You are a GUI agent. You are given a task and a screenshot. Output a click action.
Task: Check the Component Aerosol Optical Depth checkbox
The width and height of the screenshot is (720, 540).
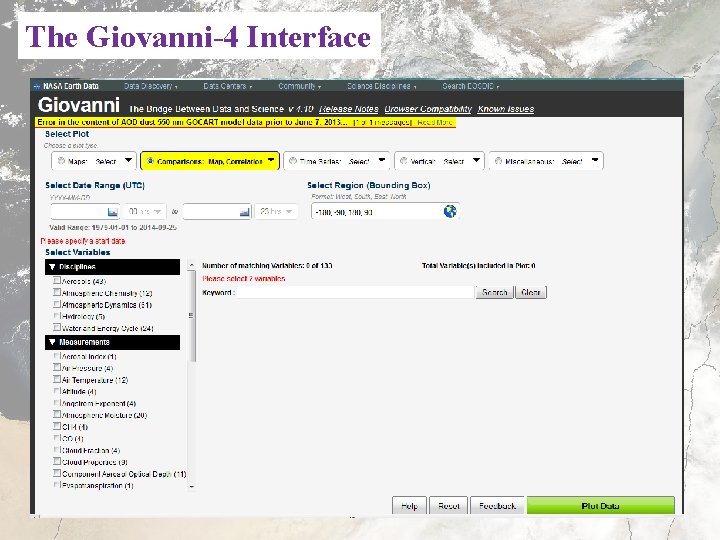(57, 473)
